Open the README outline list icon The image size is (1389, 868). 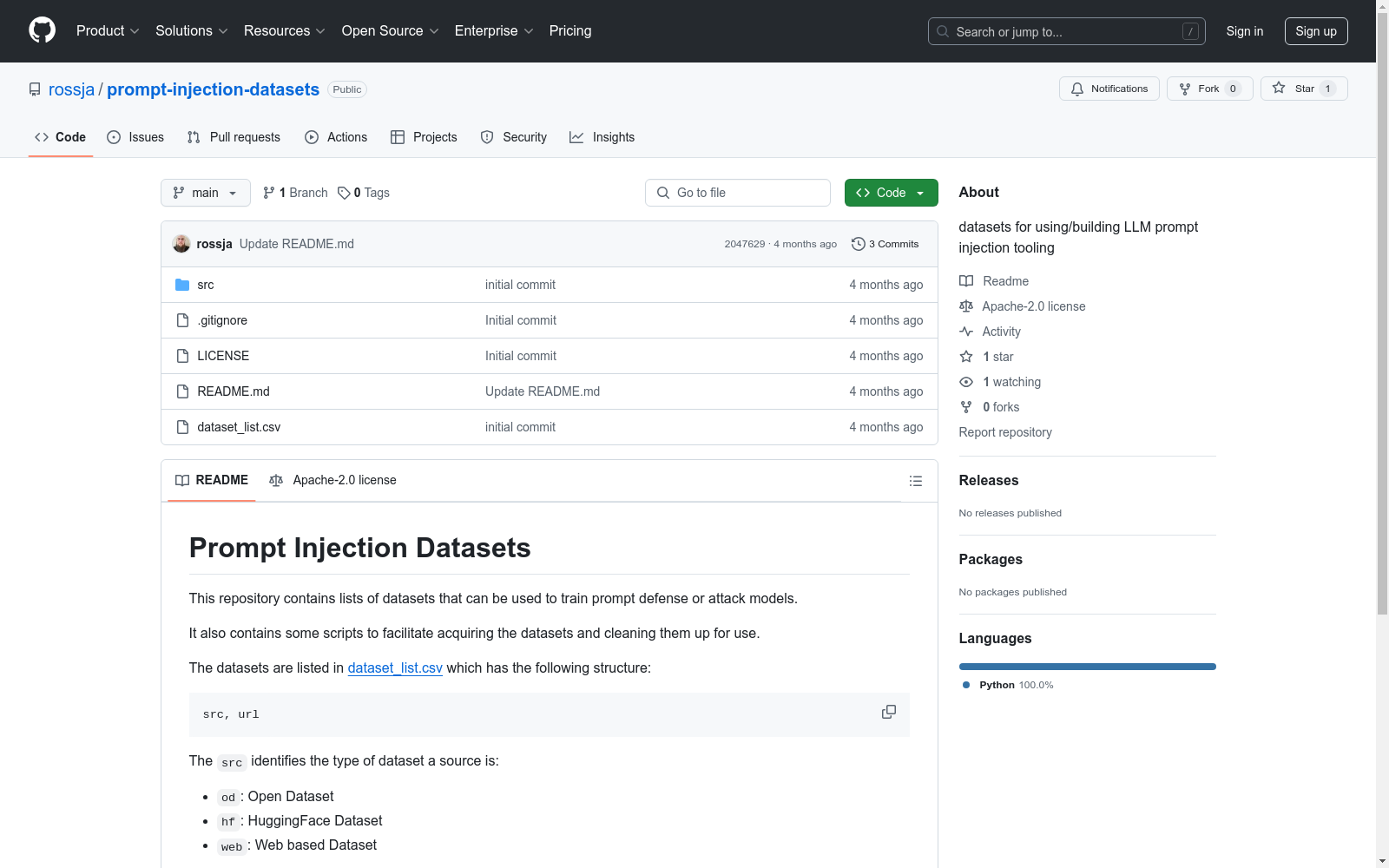coord(916,481)
